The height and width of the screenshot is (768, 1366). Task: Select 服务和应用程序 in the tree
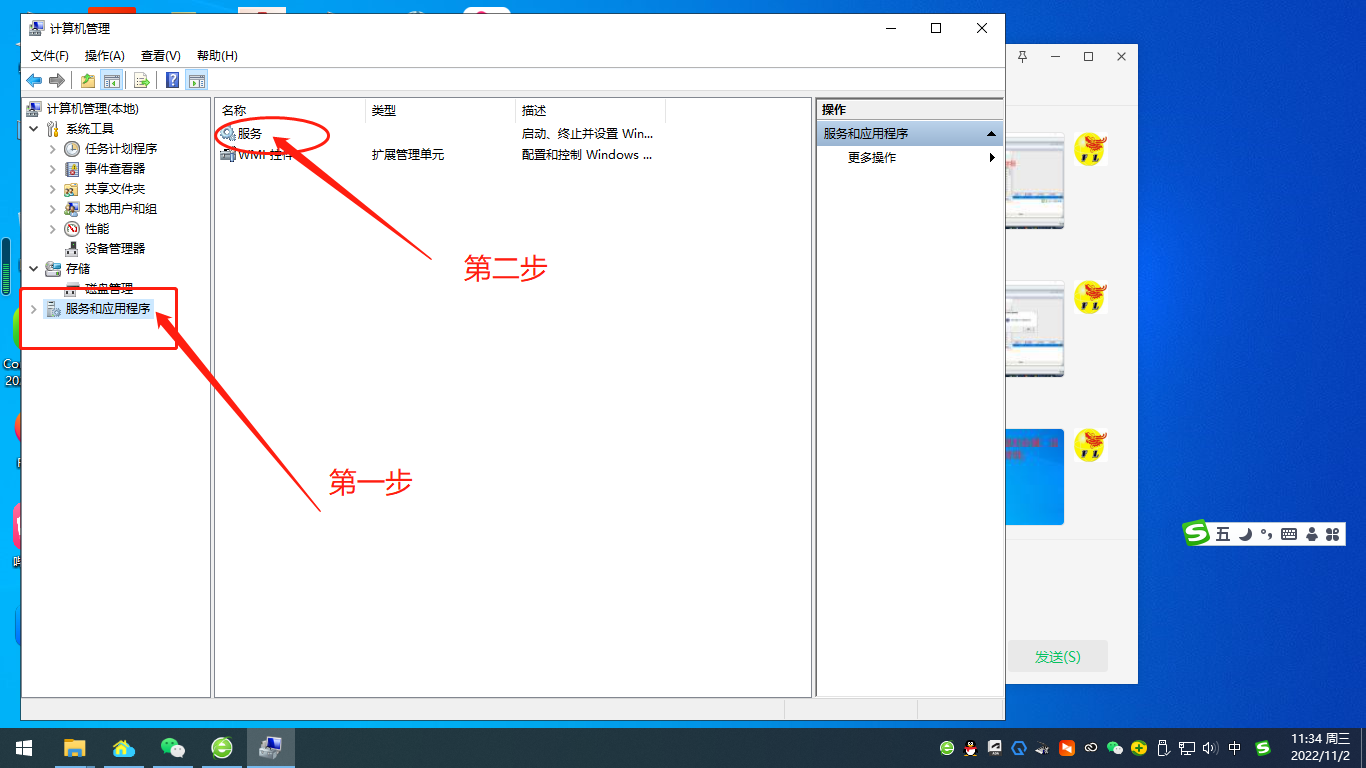pyautogui.click(x=108, y=309)
